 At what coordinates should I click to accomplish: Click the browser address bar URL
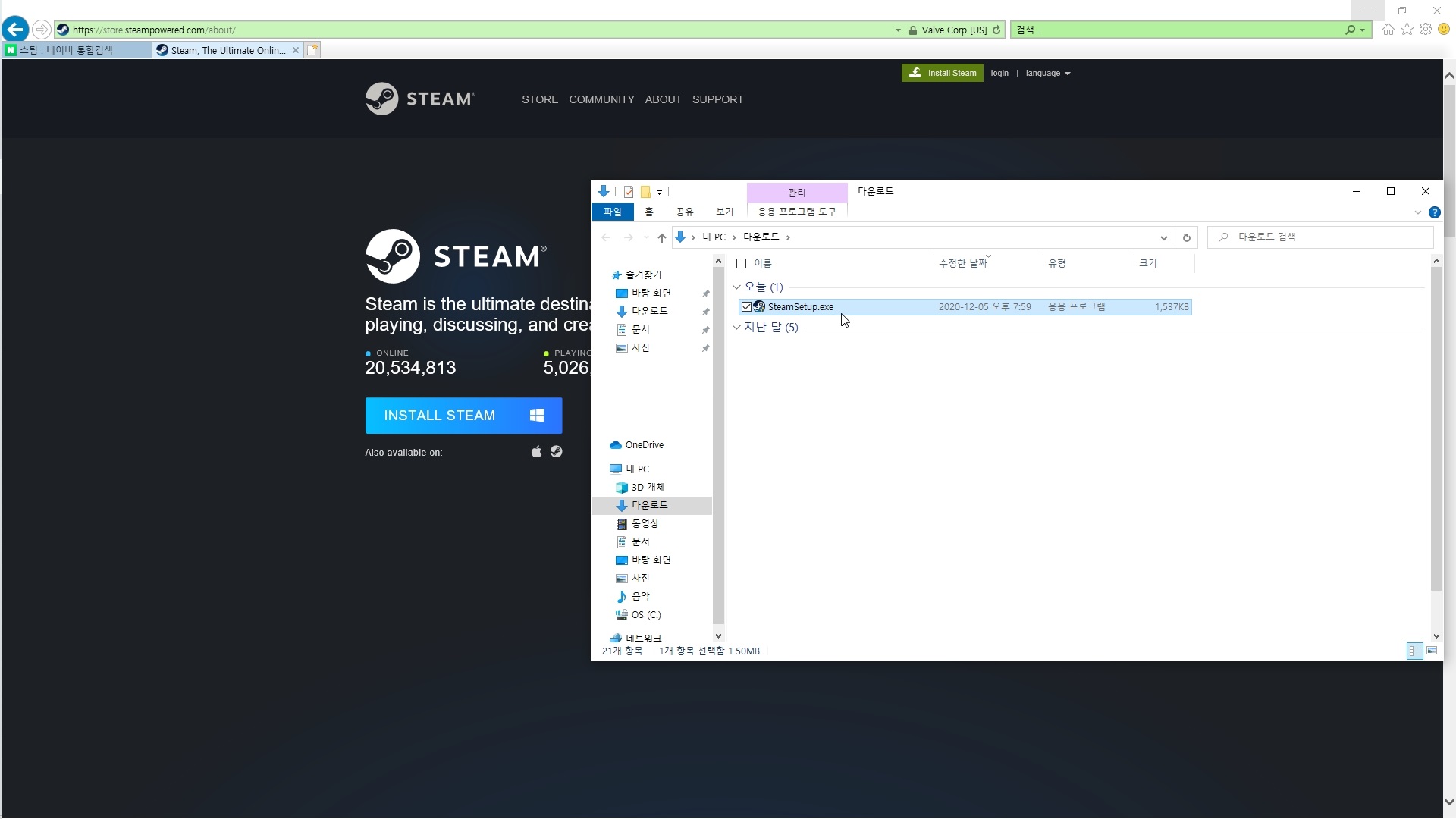tap(154, 30)
